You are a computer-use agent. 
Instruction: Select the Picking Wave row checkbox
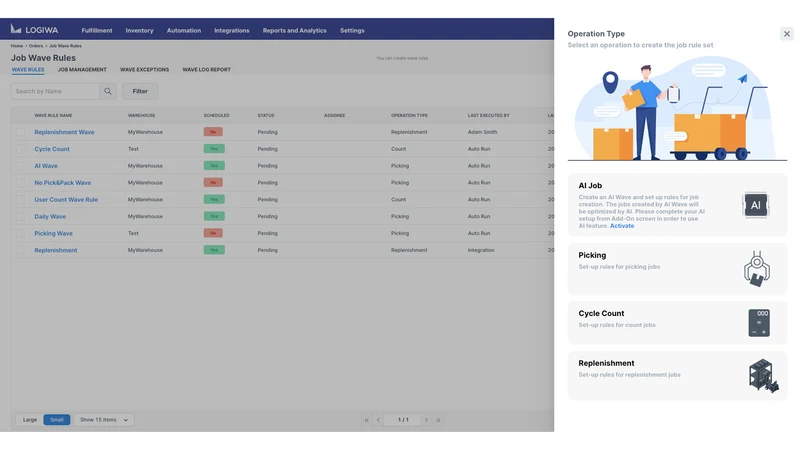[x=20, y=233]
